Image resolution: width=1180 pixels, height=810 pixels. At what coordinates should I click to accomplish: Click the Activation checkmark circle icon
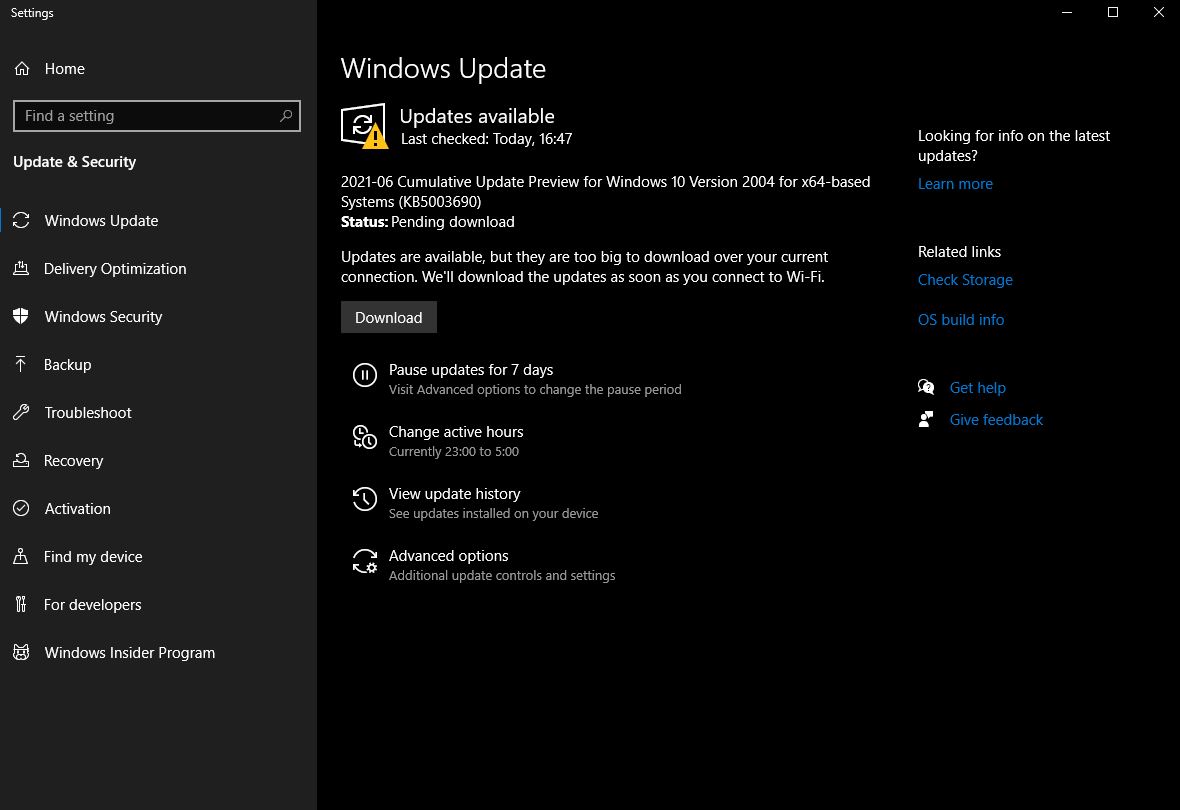(x=21, y=508)
